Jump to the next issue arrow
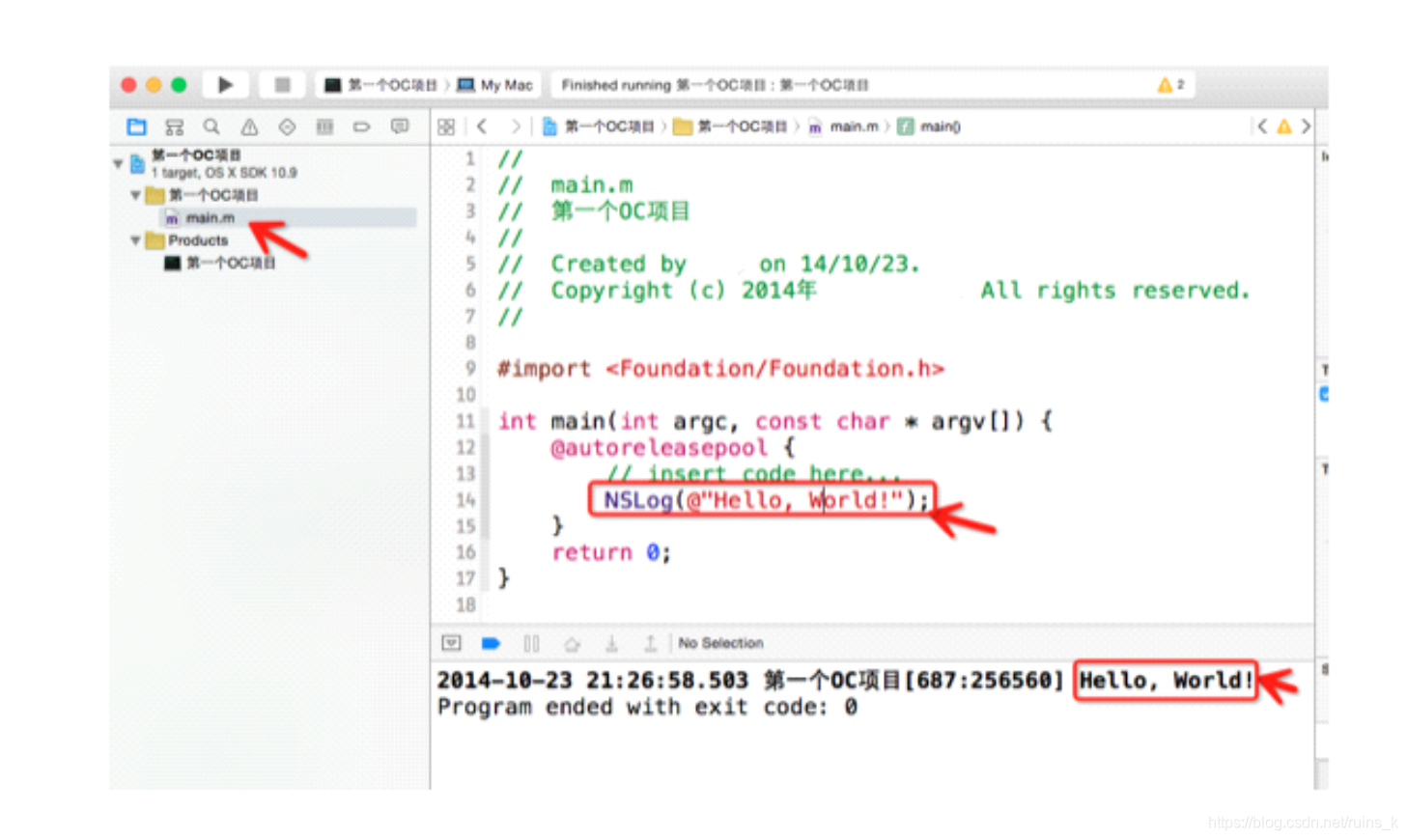 tap(1306, 126)
